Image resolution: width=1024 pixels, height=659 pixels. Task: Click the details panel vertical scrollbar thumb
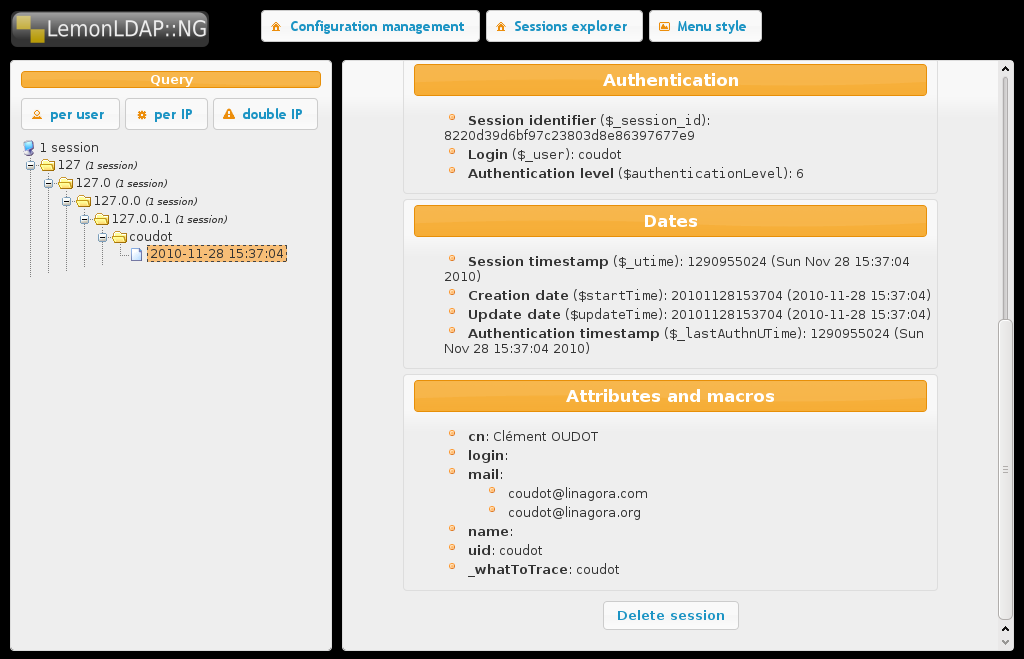pos(1005,469)
